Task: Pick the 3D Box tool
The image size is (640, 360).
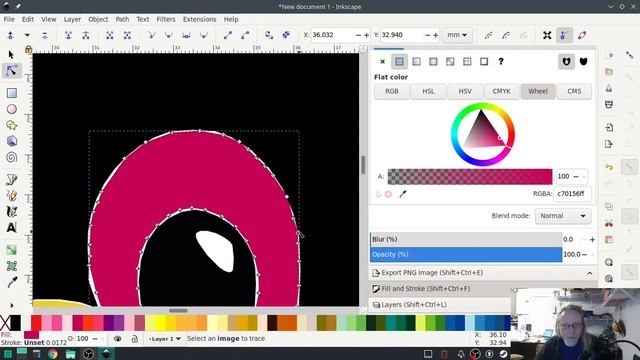Action: pyautogui.click(x=12, y=141)
